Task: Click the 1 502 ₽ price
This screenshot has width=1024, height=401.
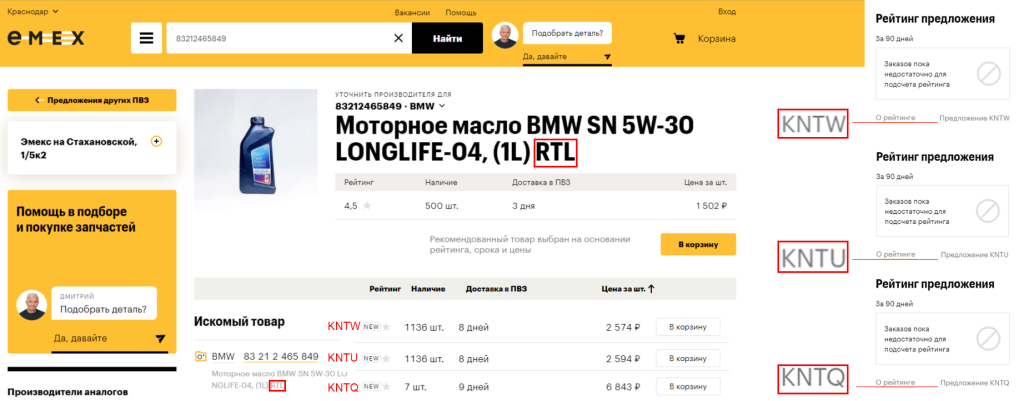Action: coord(710,206)
